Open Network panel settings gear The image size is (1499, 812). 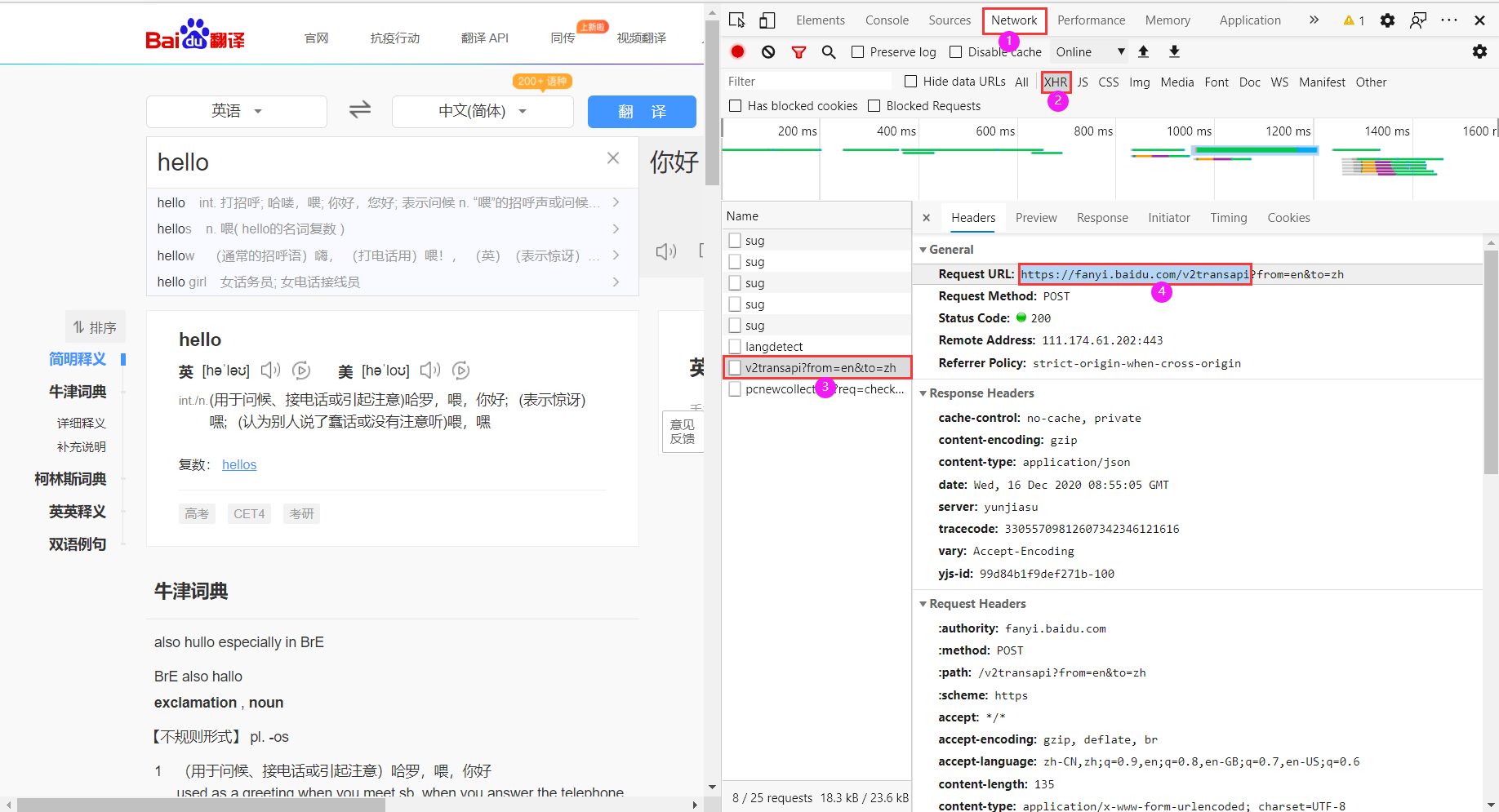click(1479, 51)
